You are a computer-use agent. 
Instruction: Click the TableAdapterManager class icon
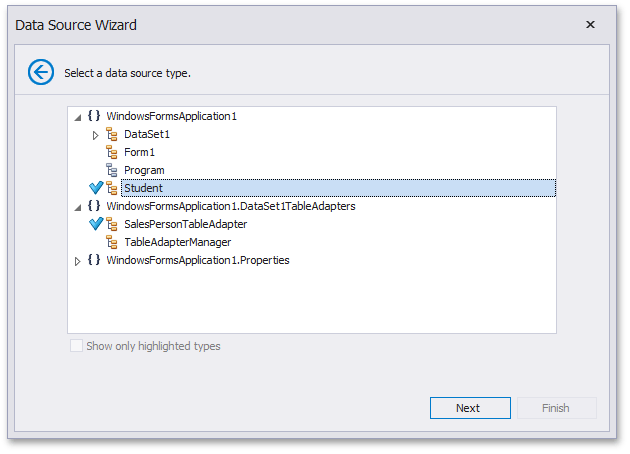coord(112,242)
